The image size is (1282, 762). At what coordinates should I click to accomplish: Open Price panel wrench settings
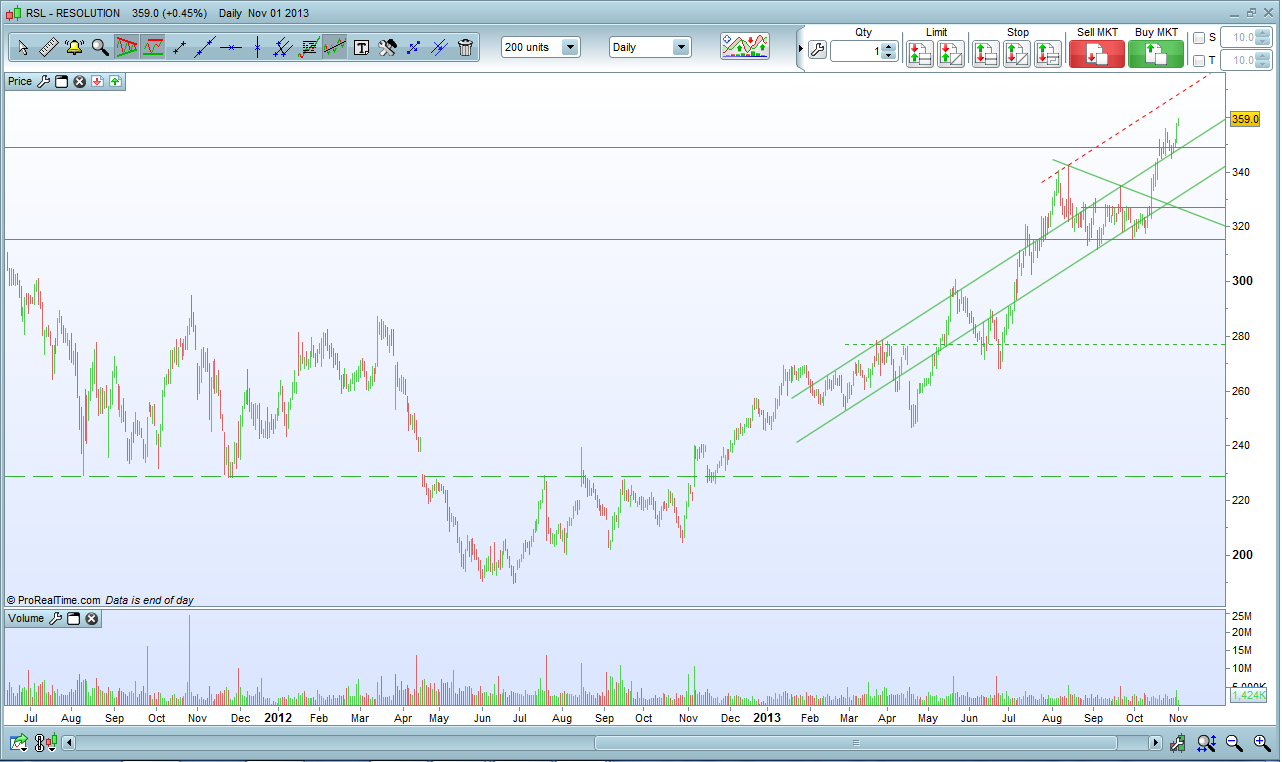point(43,81)
